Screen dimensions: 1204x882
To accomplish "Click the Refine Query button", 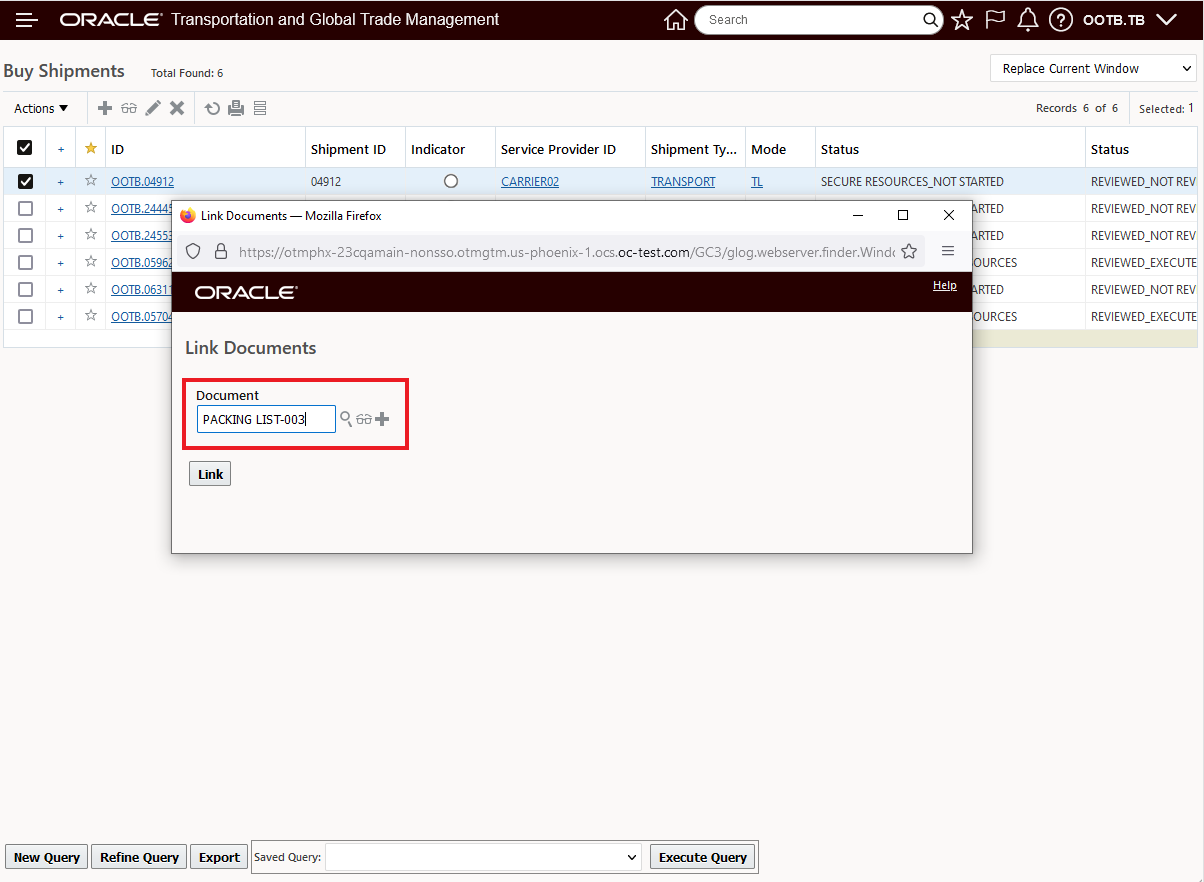I will [x=139, y=857].
